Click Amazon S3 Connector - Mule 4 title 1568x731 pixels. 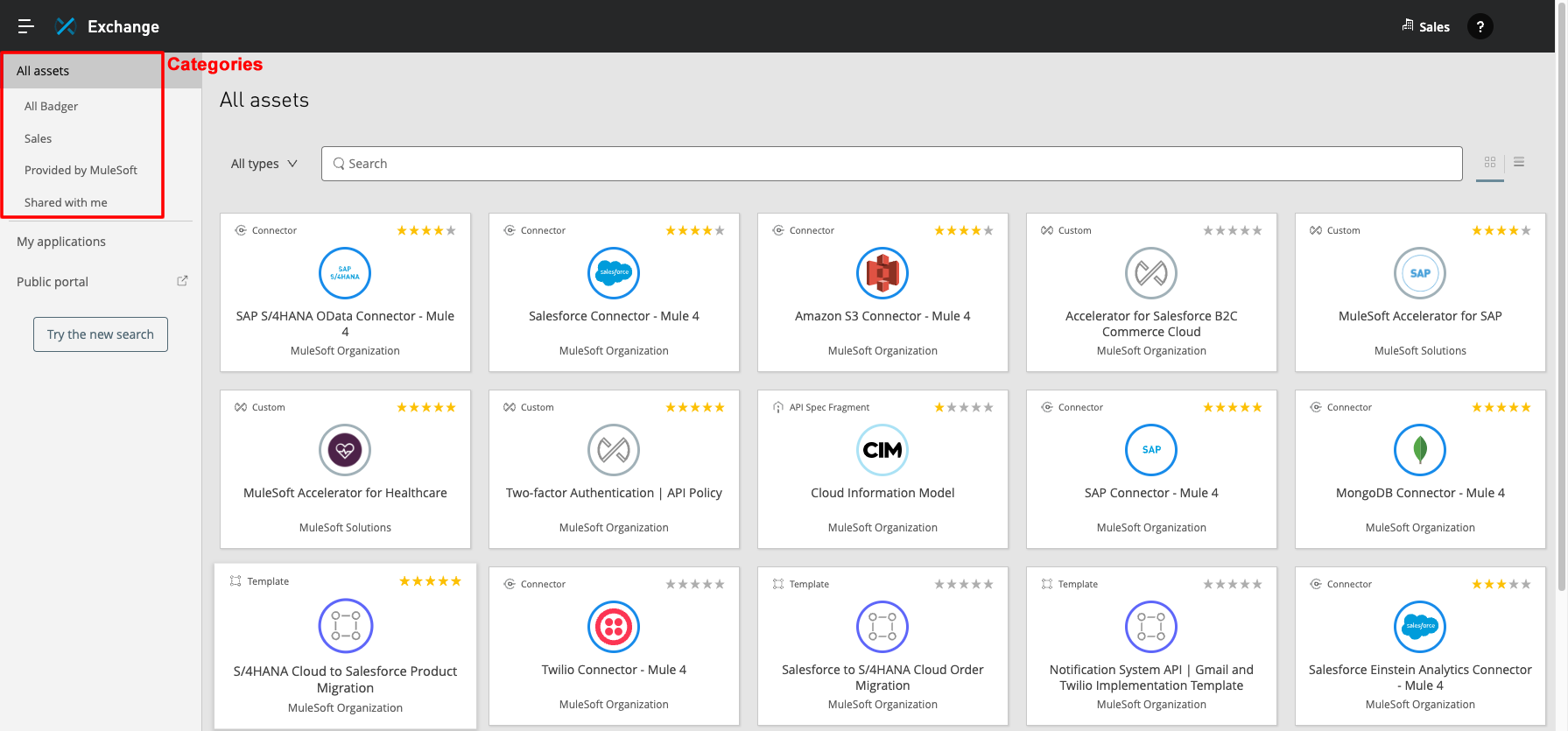coord(882,316)
